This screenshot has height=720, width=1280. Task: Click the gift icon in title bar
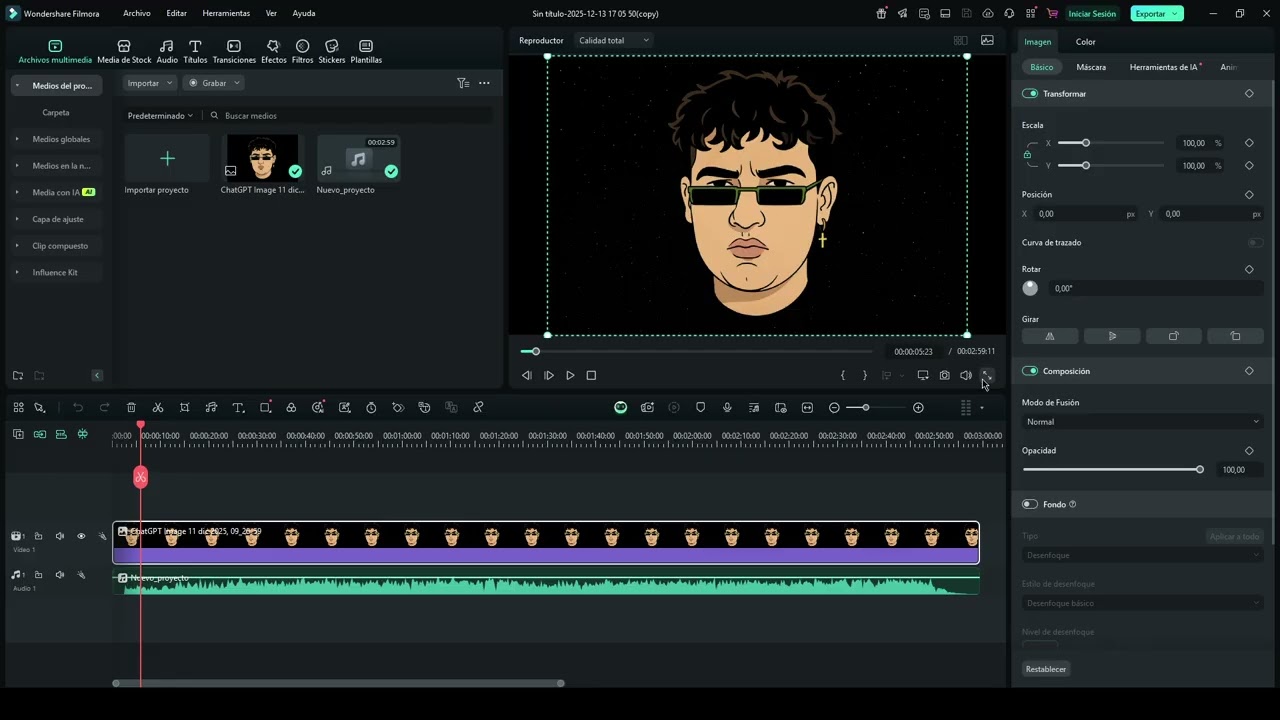[881, 13]
